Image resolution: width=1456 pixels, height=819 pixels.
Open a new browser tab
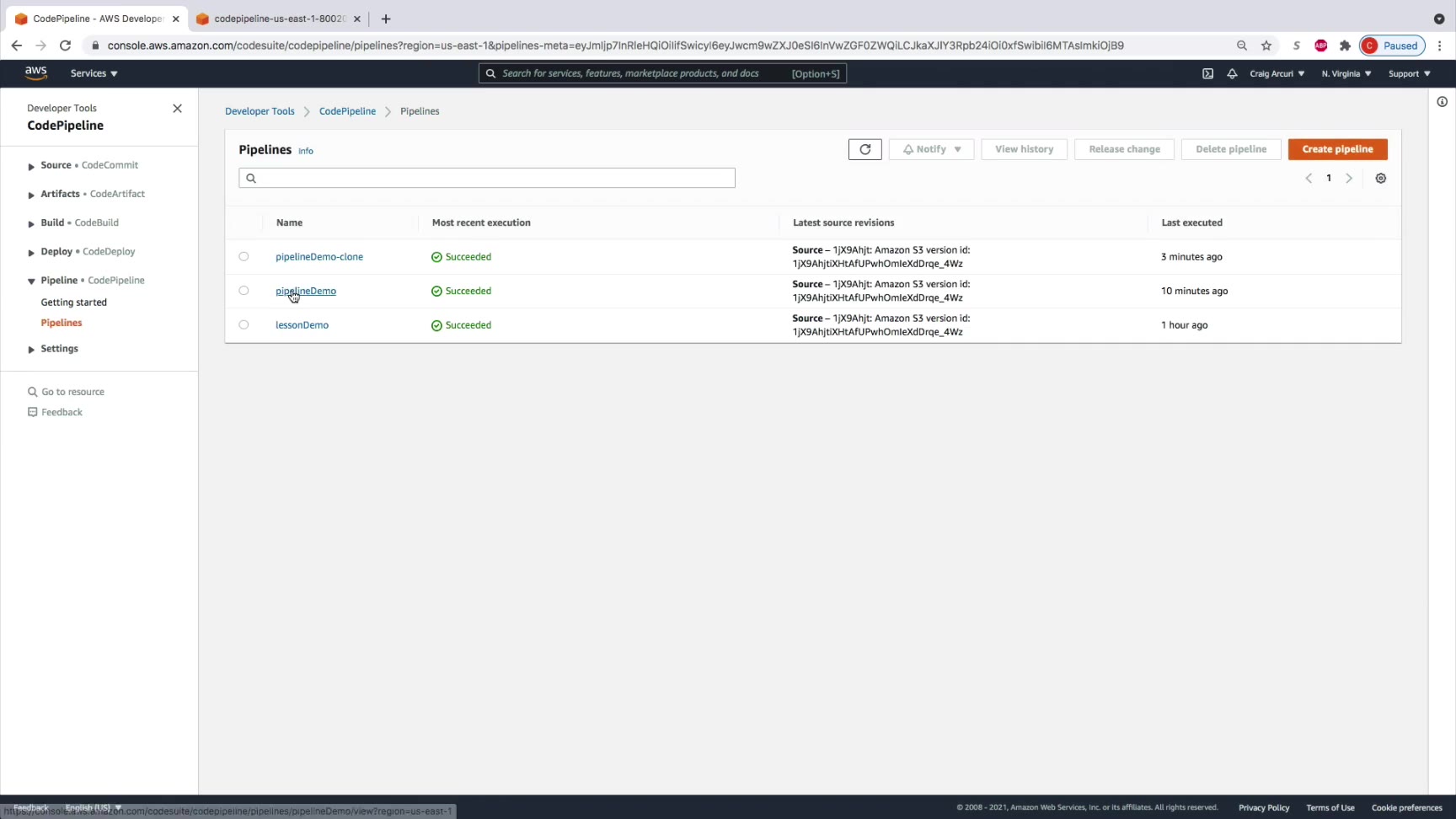point(386,19)
